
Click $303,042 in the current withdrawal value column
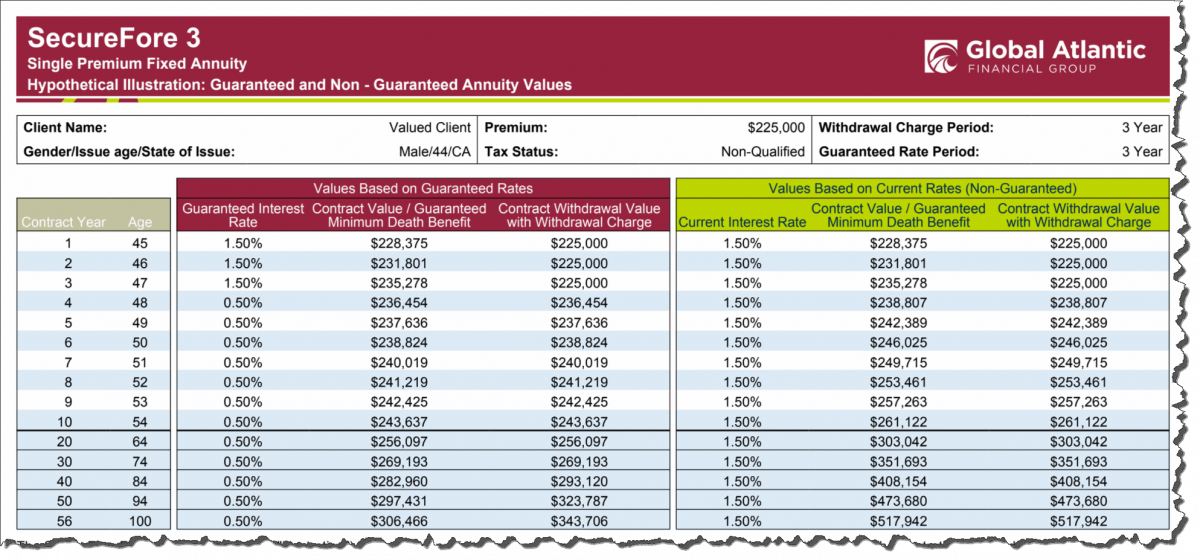(x=1079, y=442)
